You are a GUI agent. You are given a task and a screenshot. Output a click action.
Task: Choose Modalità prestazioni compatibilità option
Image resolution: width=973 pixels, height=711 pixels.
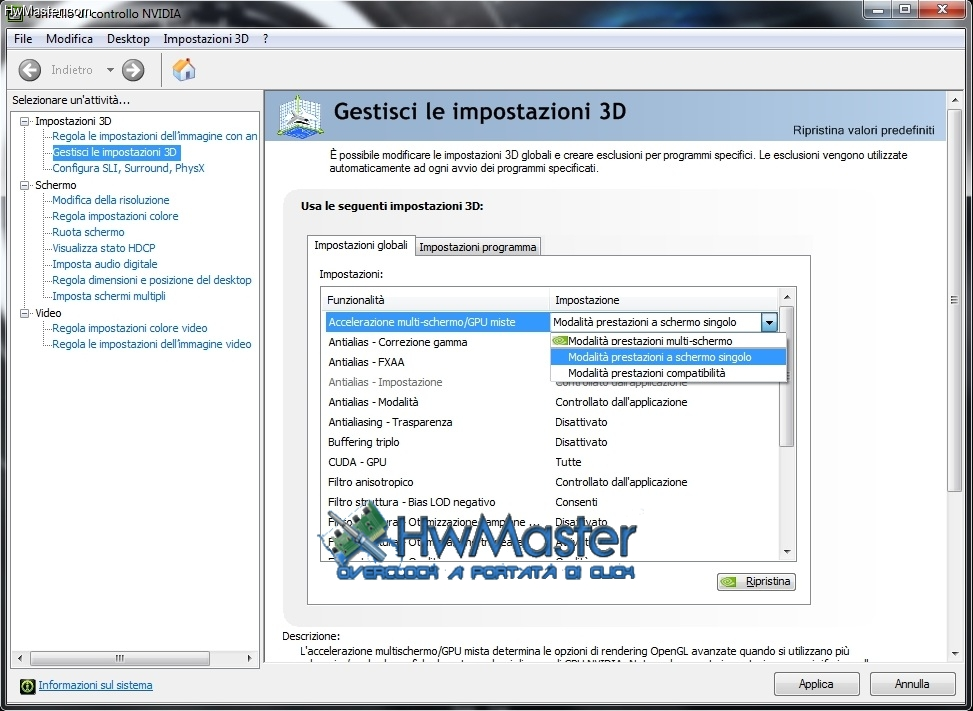coord(668,373)
